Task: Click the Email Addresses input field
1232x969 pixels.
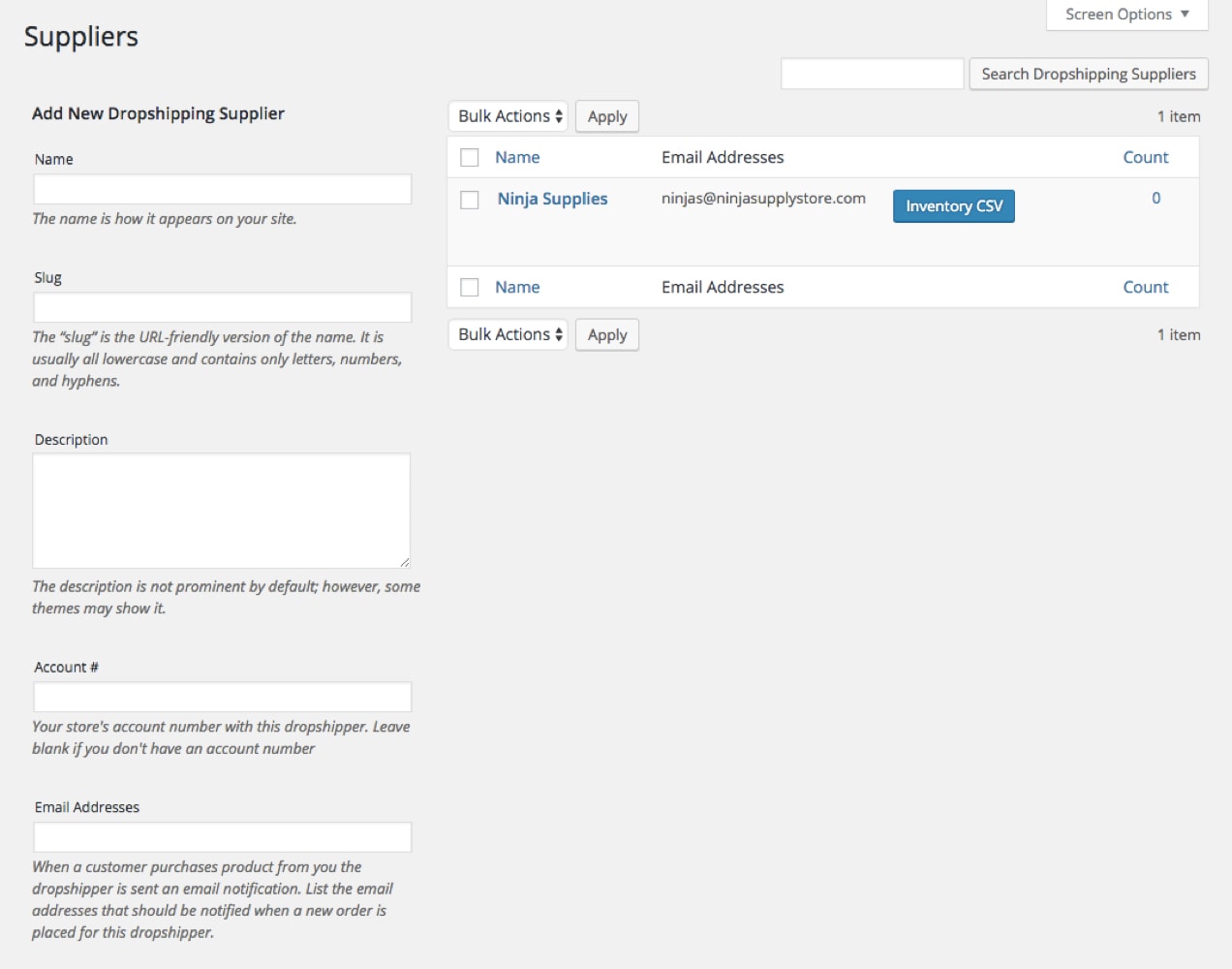Action: pos(222,836)
